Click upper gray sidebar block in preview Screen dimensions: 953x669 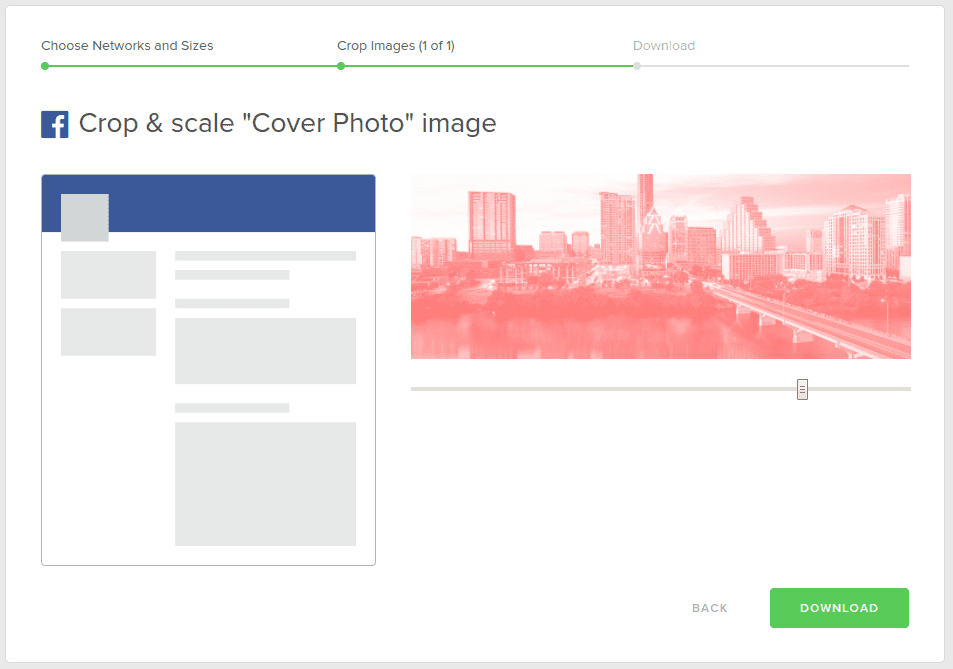pos(108,274)
